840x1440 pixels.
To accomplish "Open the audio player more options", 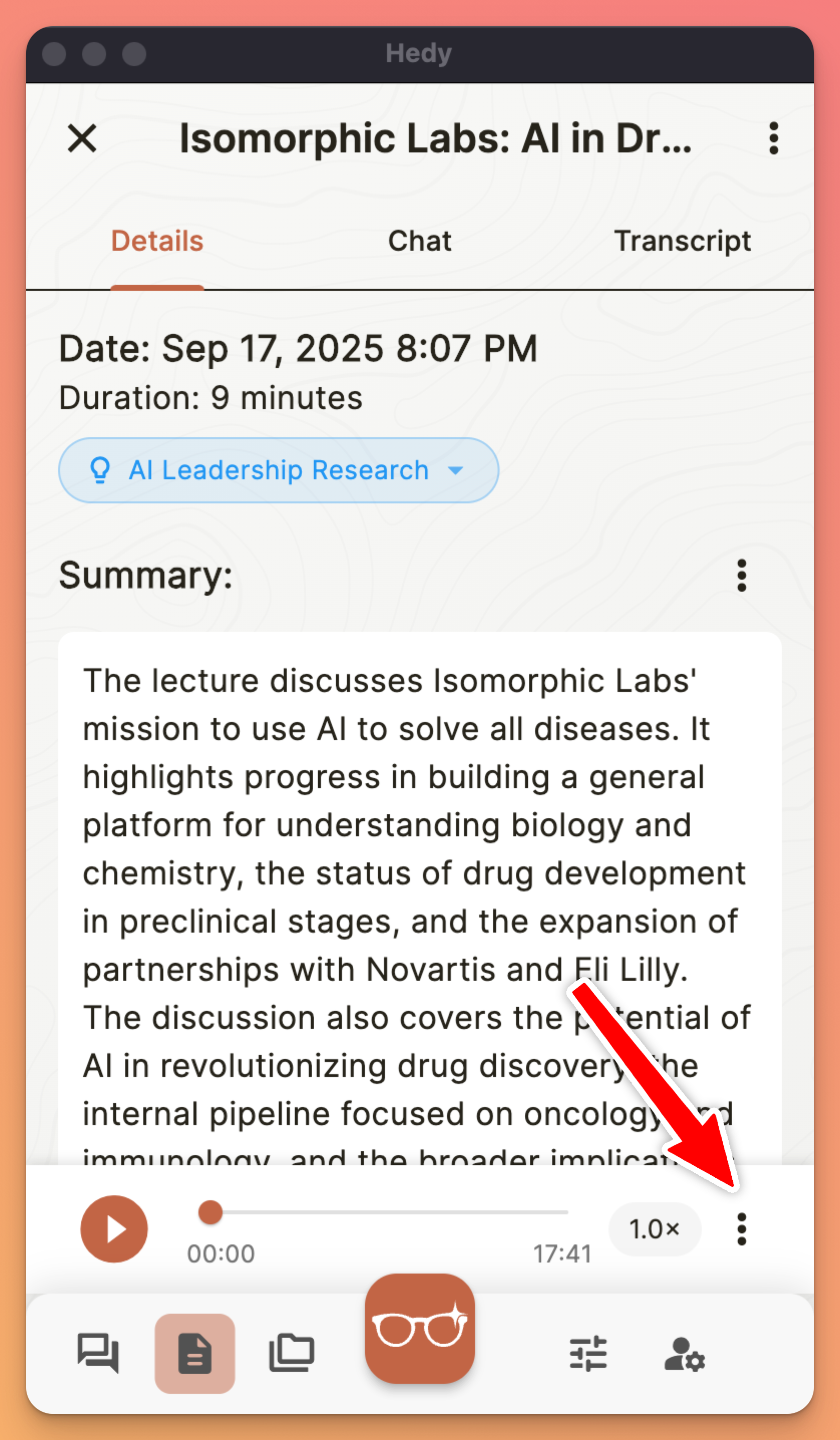I will coord(741,1229).
